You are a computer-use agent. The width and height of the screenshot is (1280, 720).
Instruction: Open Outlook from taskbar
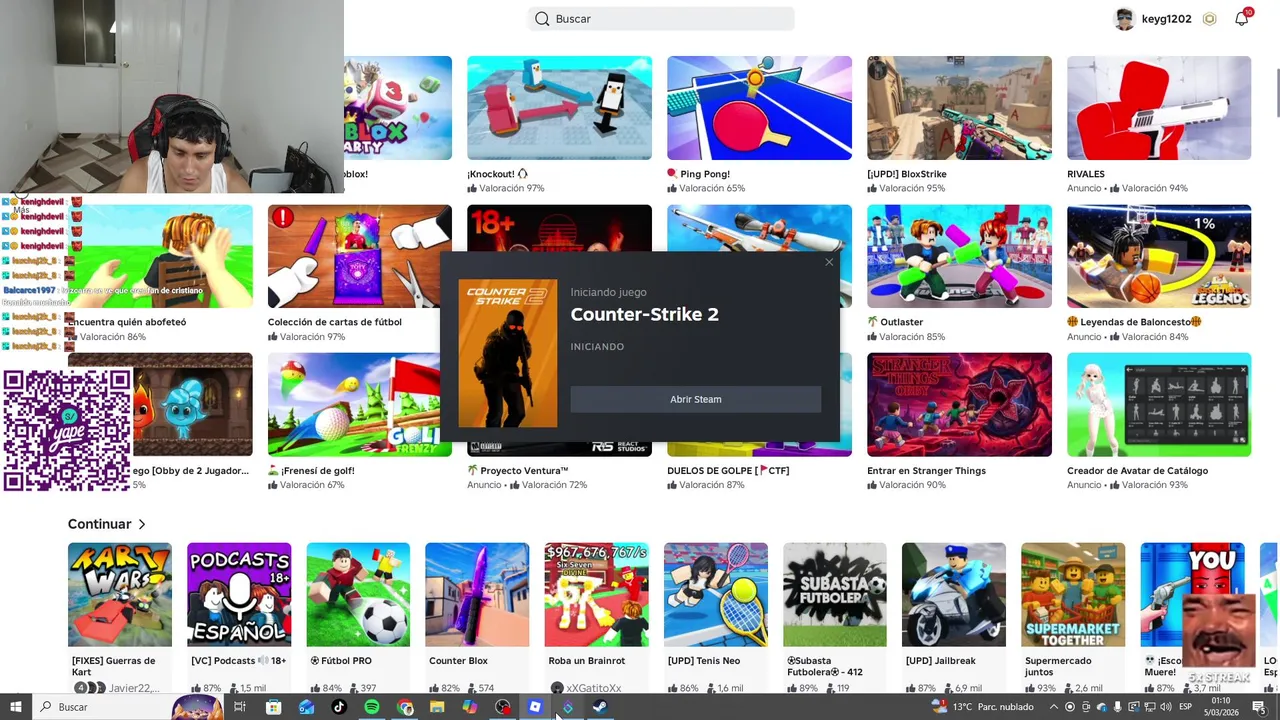(306, 707)
